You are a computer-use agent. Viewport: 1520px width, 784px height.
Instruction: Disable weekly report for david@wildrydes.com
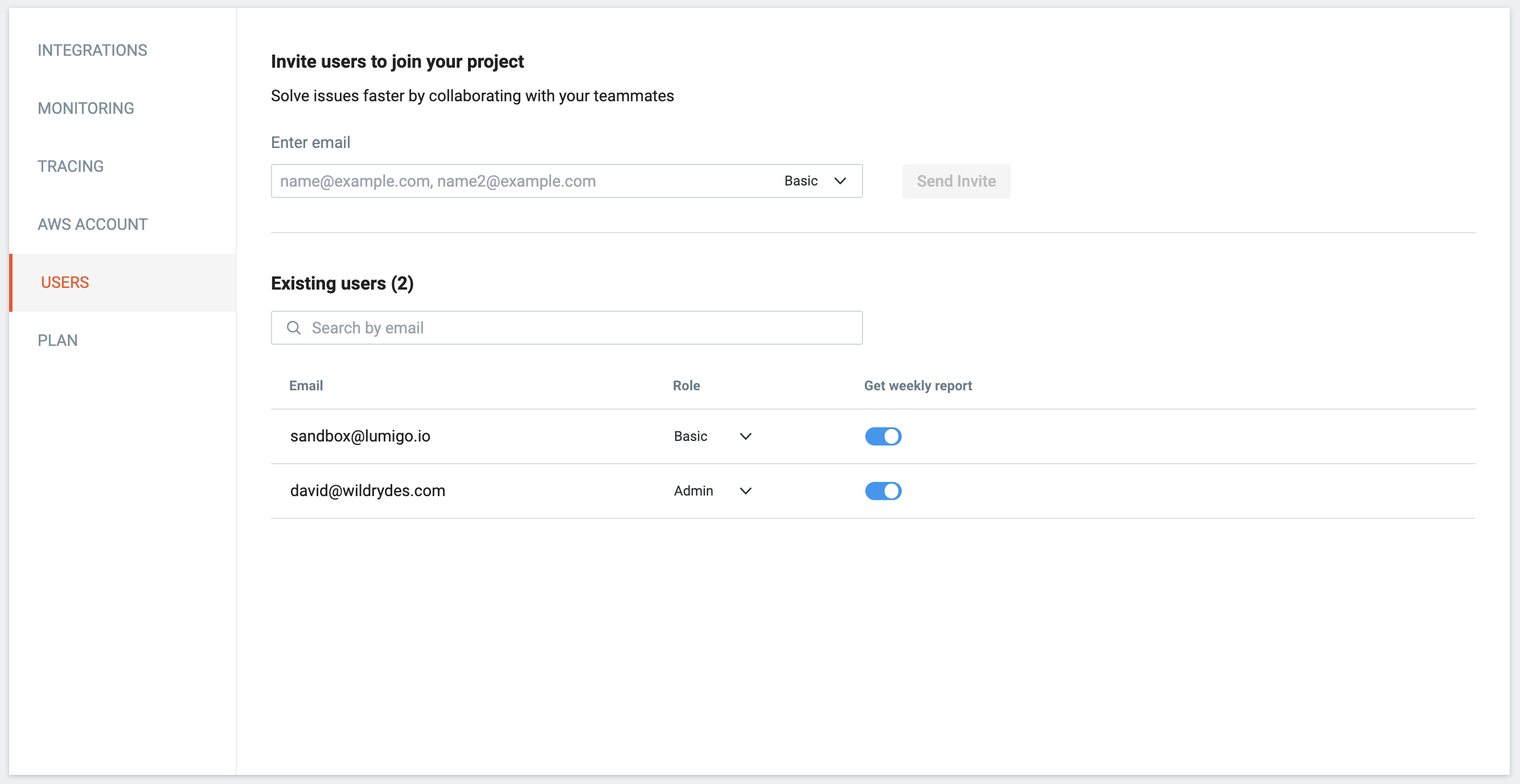point(883,491)
